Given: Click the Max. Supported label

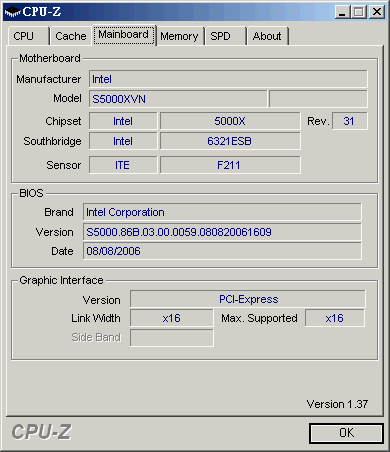Looking at the screenshot, I should point(259,318).
